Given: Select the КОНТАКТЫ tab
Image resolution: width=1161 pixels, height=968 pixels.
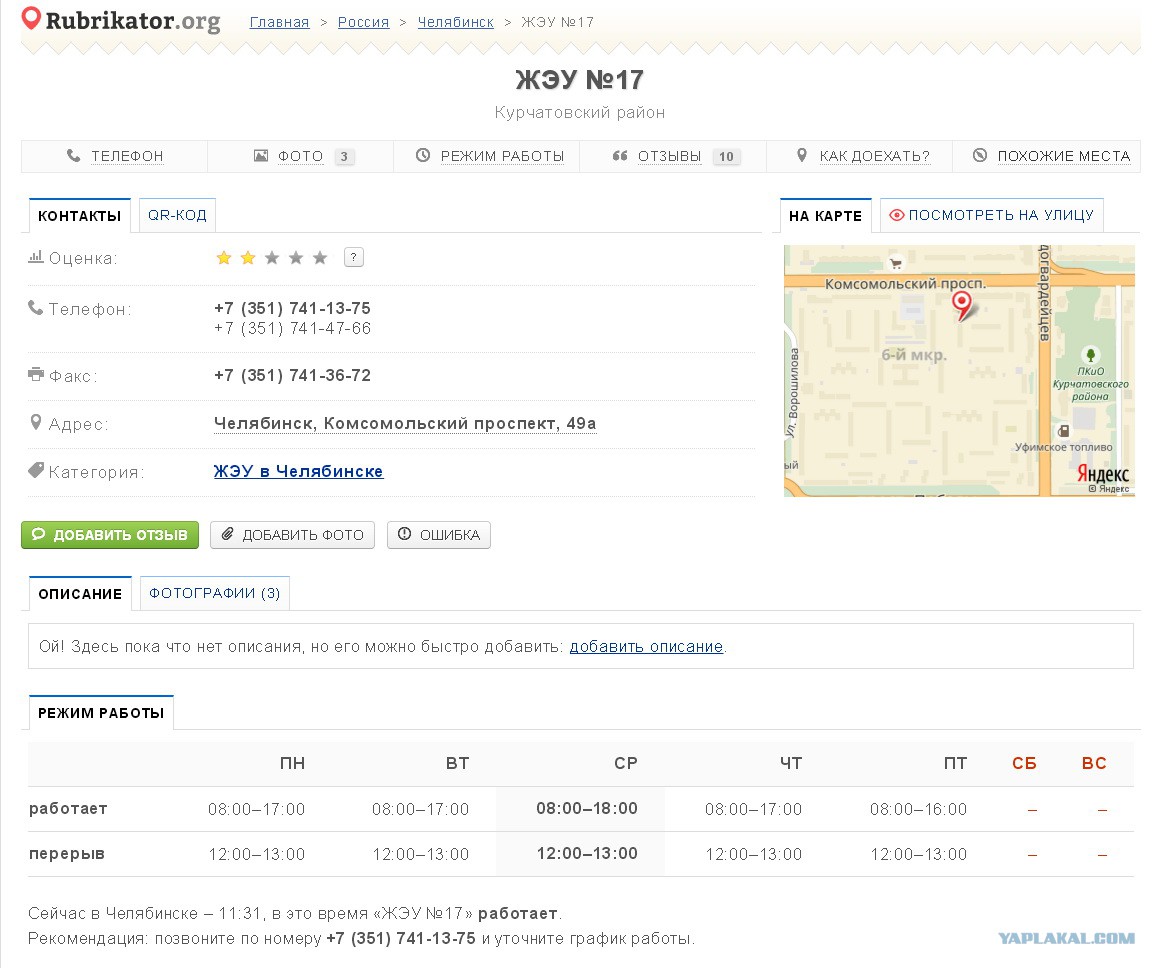Looking at the screenshot, I should pos(80,216).
